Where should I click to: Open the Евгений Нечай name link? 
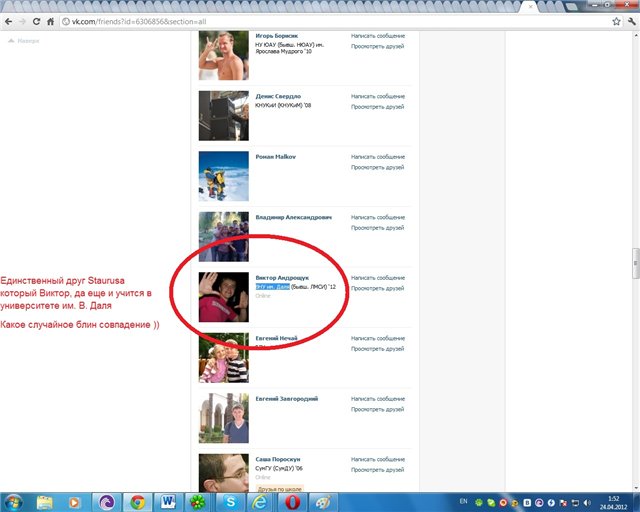pyautogui.click(x=277, y=338)
